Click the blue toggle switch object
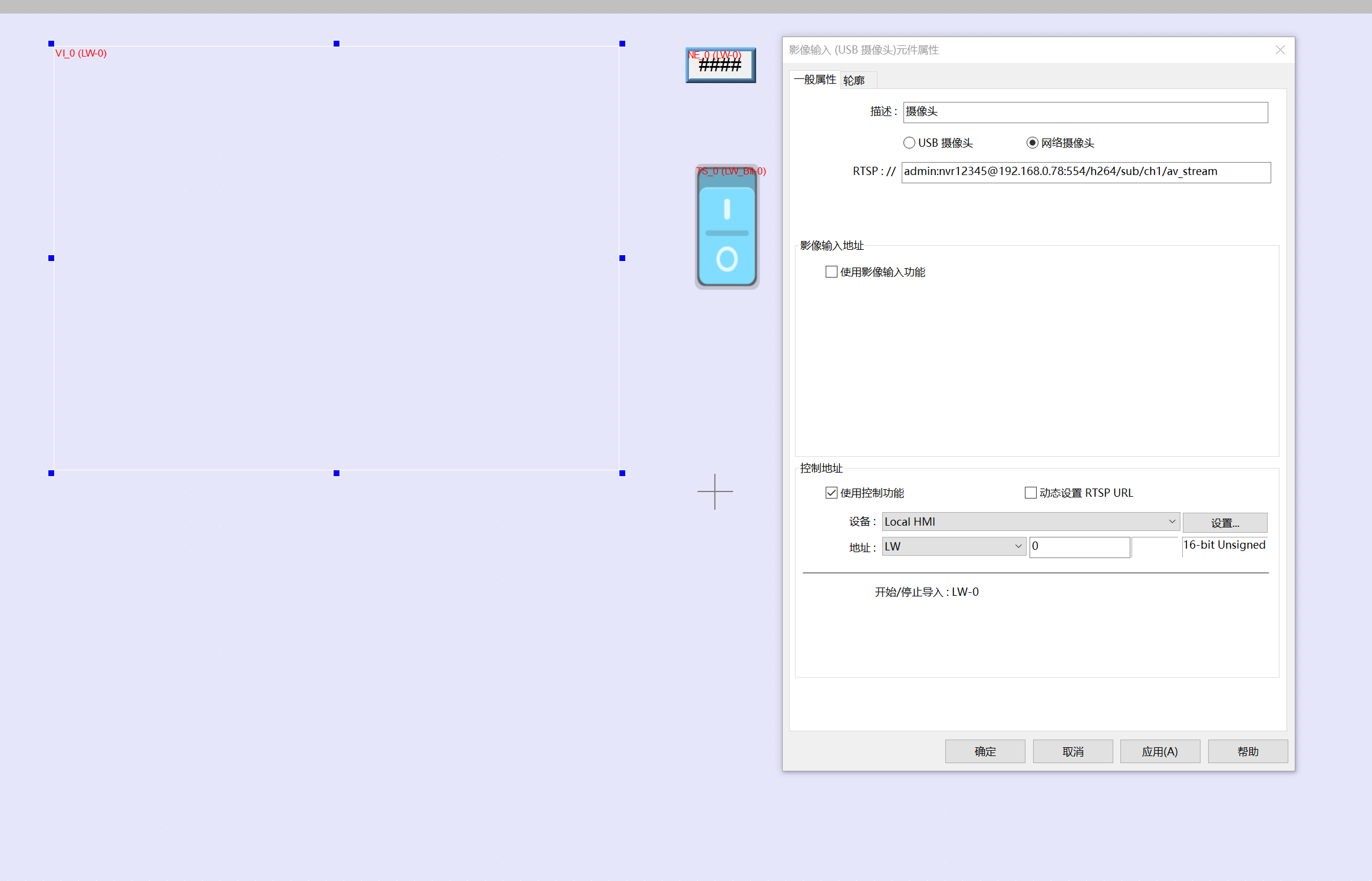 (x=727, y=235)
